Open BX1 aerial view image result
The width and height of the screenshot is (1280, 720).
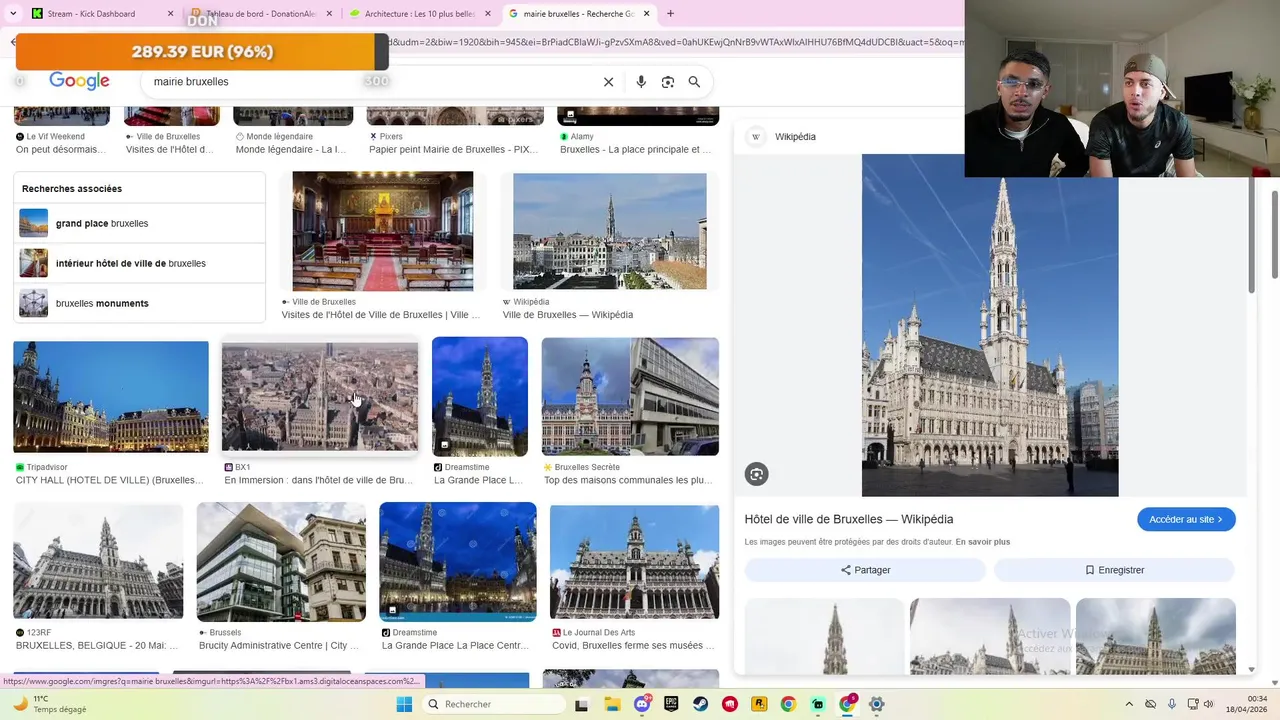click(320, 397)
